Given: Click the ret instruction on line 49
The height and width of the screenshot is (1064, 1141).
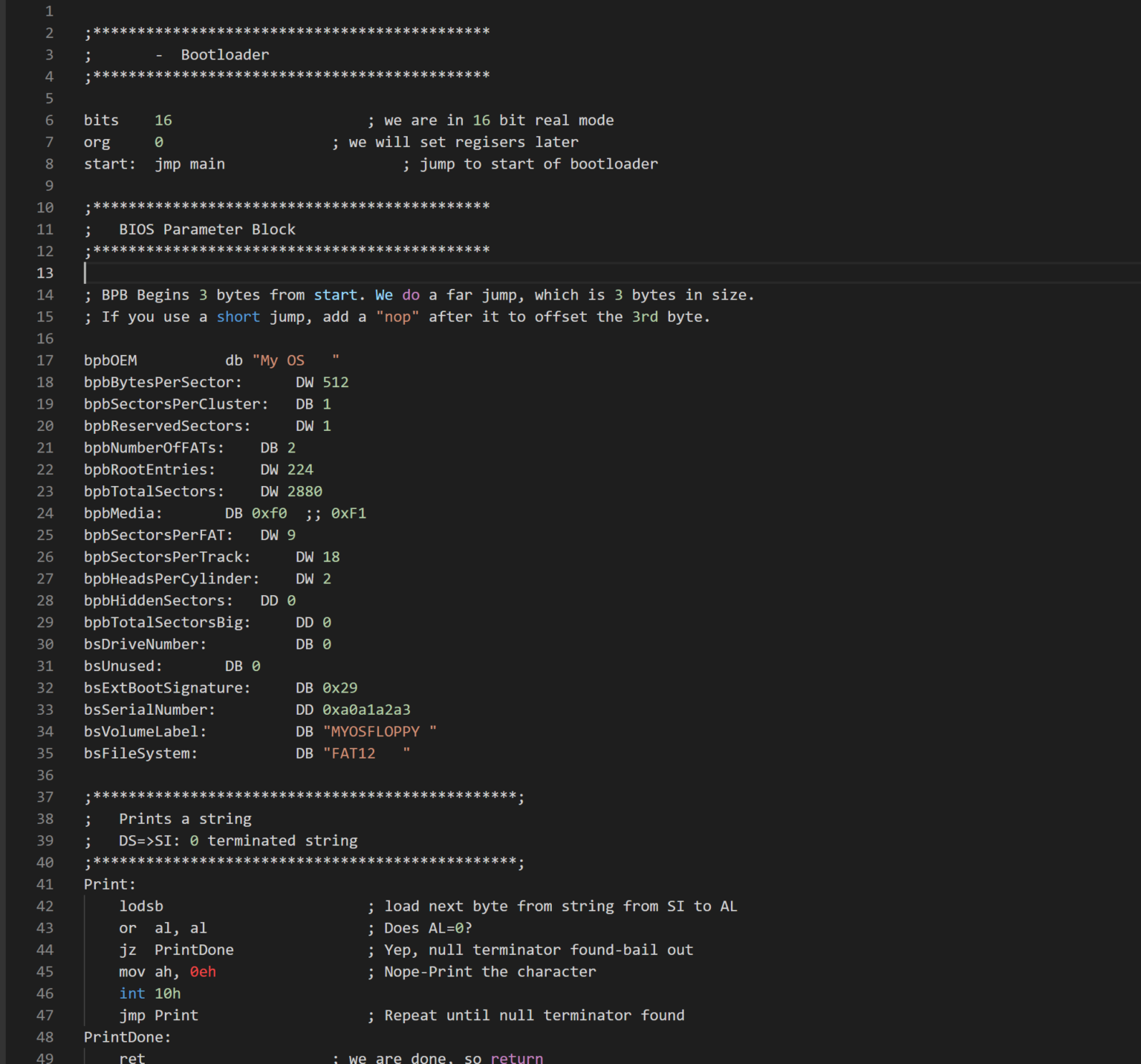Looking at the screenshot, I should [131, 1057].
